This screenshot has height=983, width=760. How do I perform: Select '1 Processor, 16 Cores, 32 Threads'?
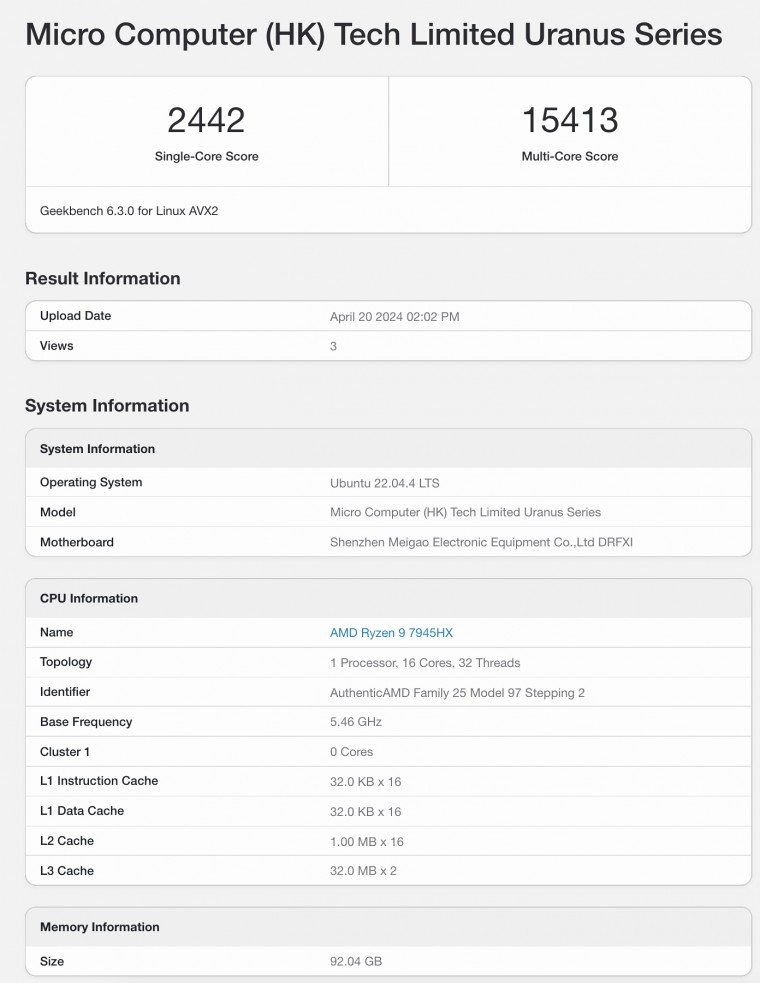[425, 663]
